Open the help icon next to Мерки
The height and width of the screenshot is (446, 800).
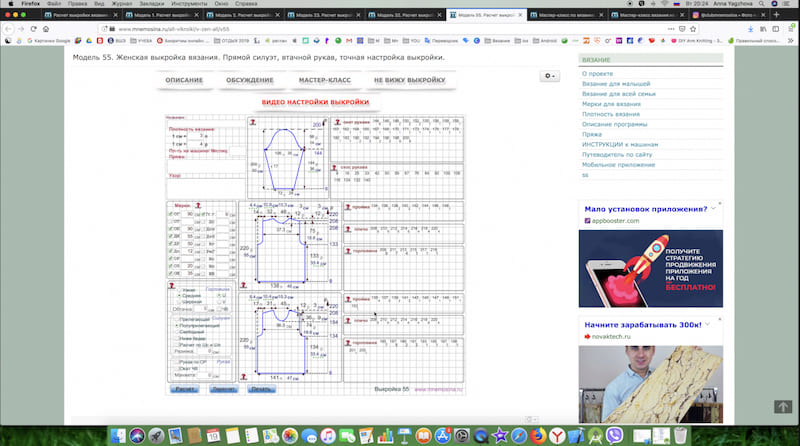pos(198,206)
